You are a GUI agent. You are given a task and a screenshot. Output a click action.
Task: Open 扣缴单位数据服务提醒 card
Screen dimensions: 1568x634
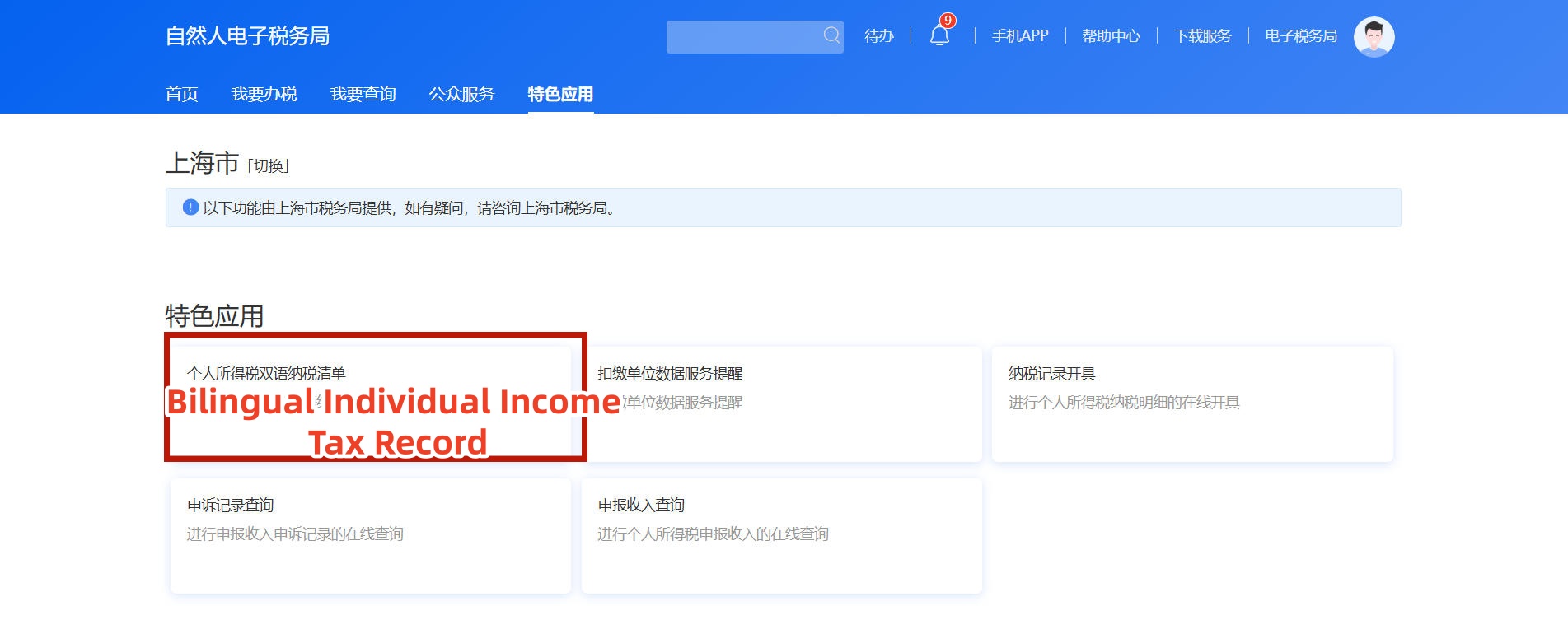780,403
